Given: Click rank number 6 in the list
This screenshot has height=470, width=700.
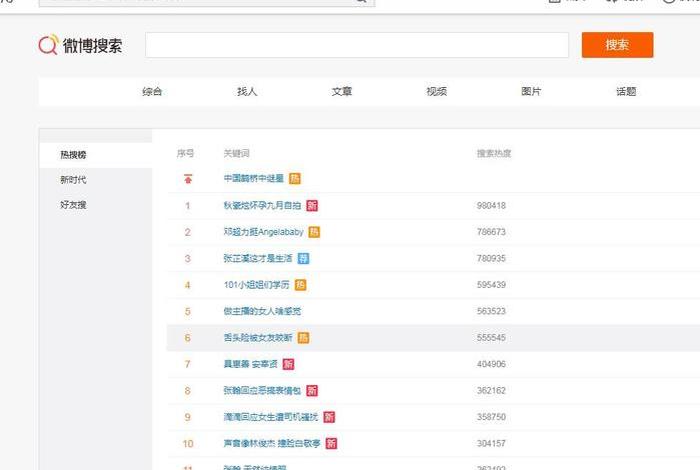Looking at the screenshot, I should (x=188, y=338).
